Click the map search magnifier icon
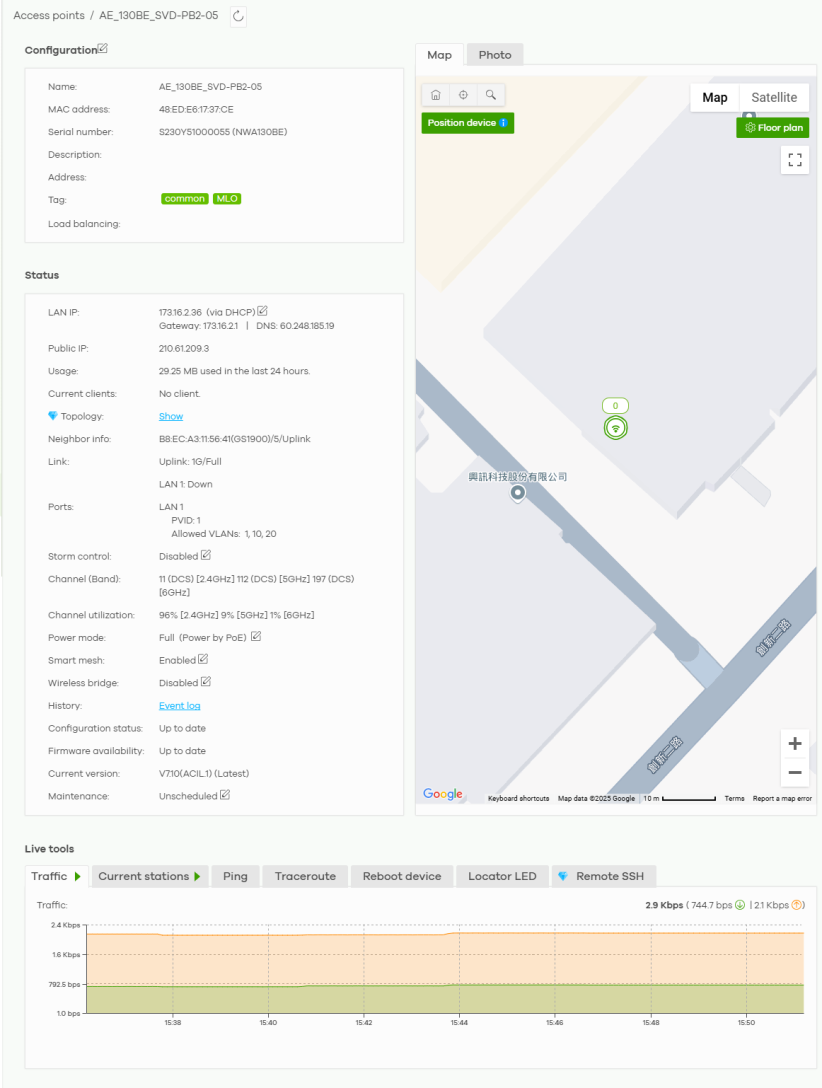The height and width of the screenshot is (1088, 822). tap(491, 95)
